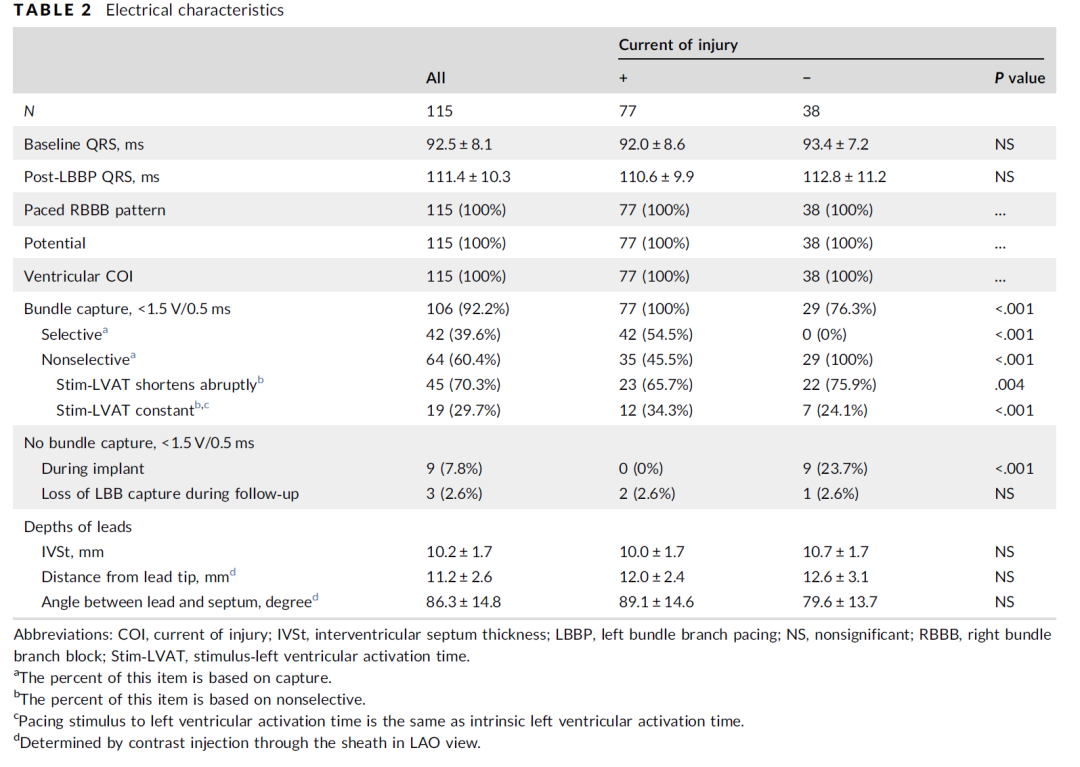
Task: Click the "TABLE 2" title label
Action: 45,11
